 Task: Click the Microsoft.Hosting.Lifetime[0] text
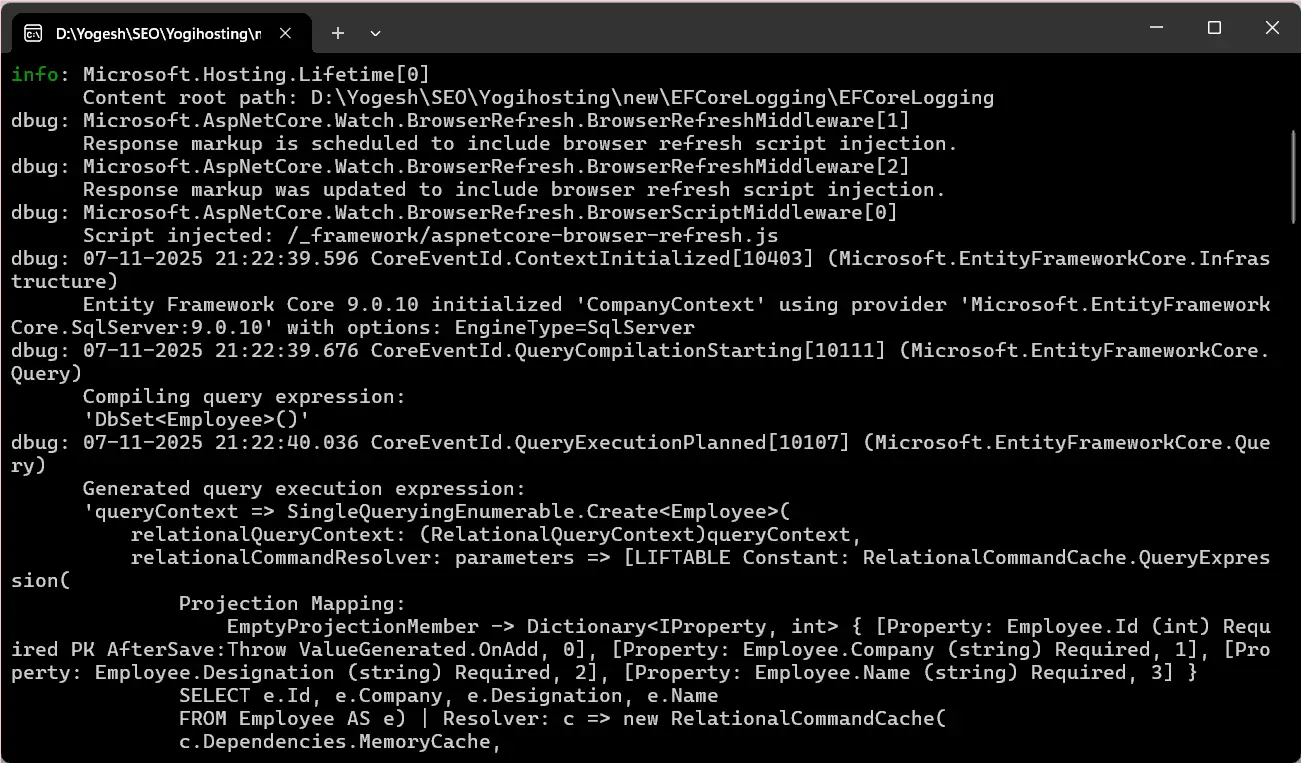[x=255, y=73]
